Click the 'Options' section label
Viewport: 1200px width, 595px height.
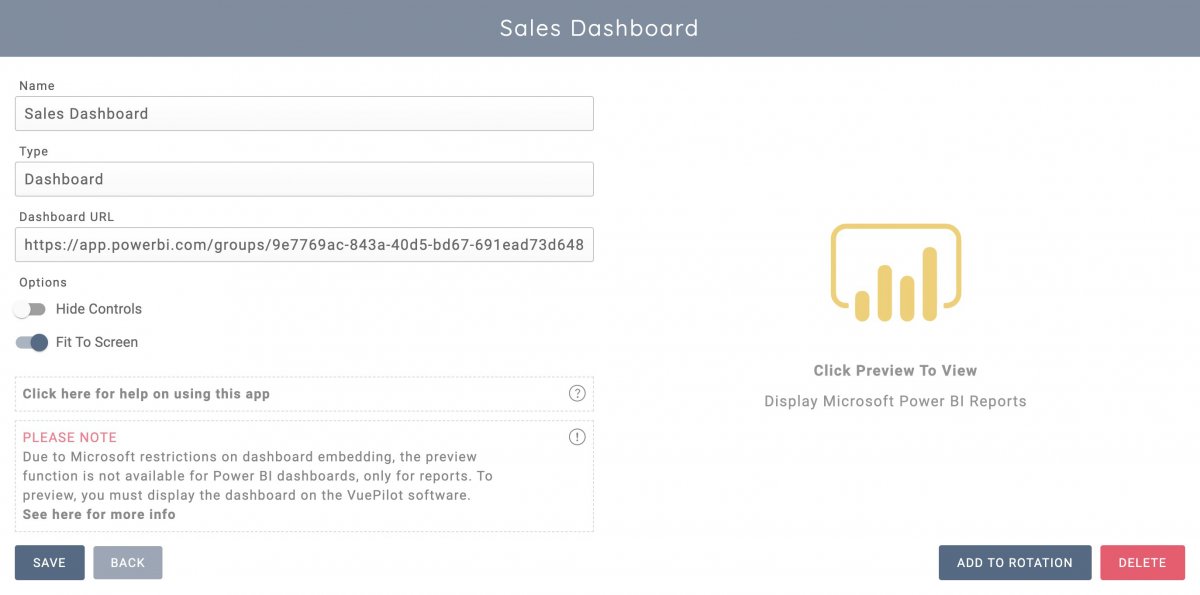43,283
